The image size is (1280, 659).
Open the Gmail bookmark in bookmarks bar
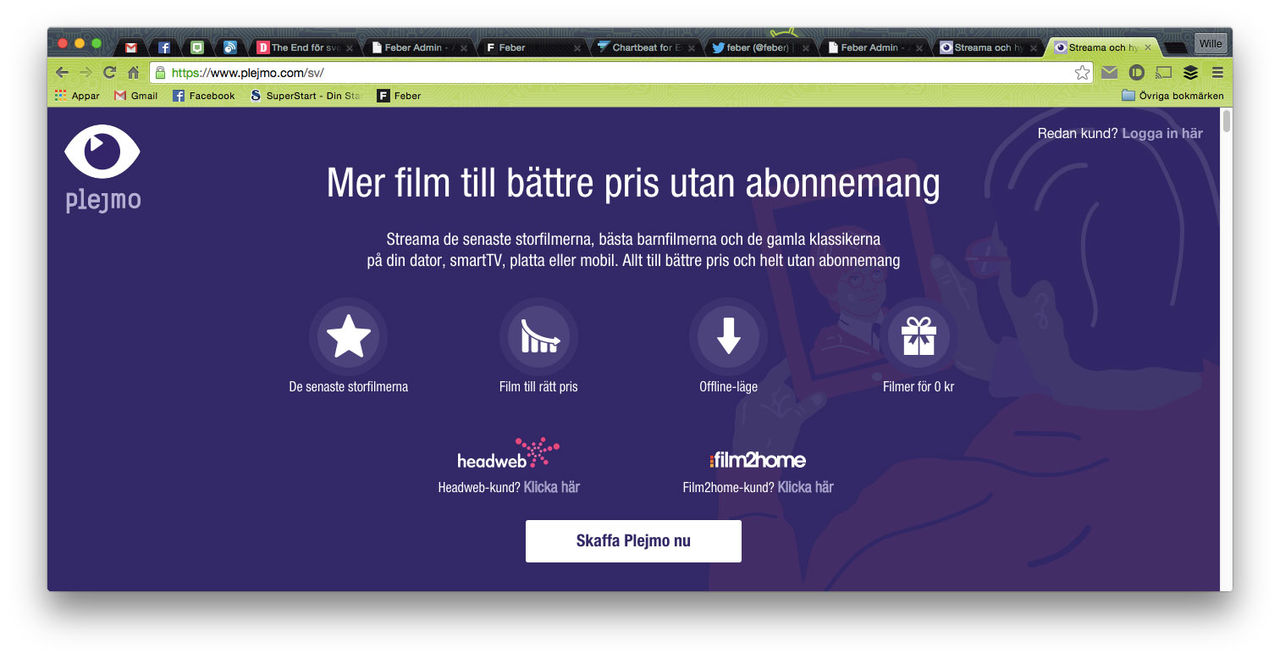(x=136, y=96)
